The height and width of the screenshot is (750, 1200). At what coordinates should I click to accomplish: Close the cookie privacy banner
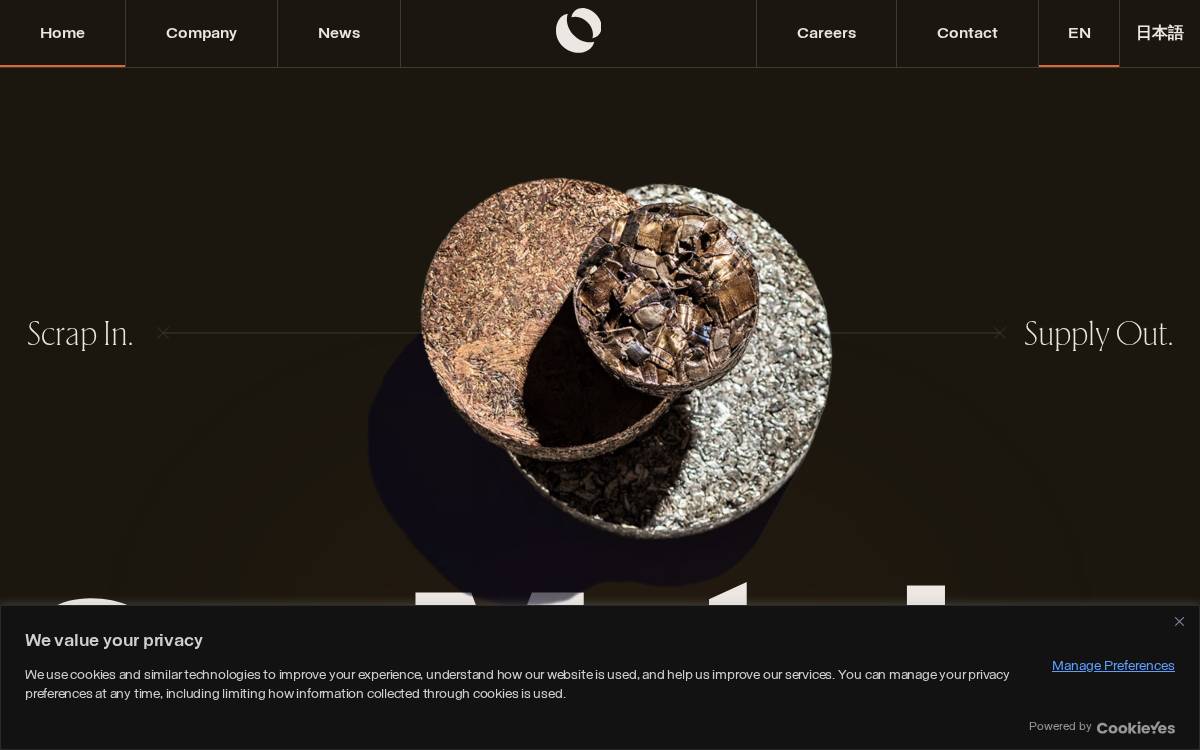click(x=1179, y=622)
